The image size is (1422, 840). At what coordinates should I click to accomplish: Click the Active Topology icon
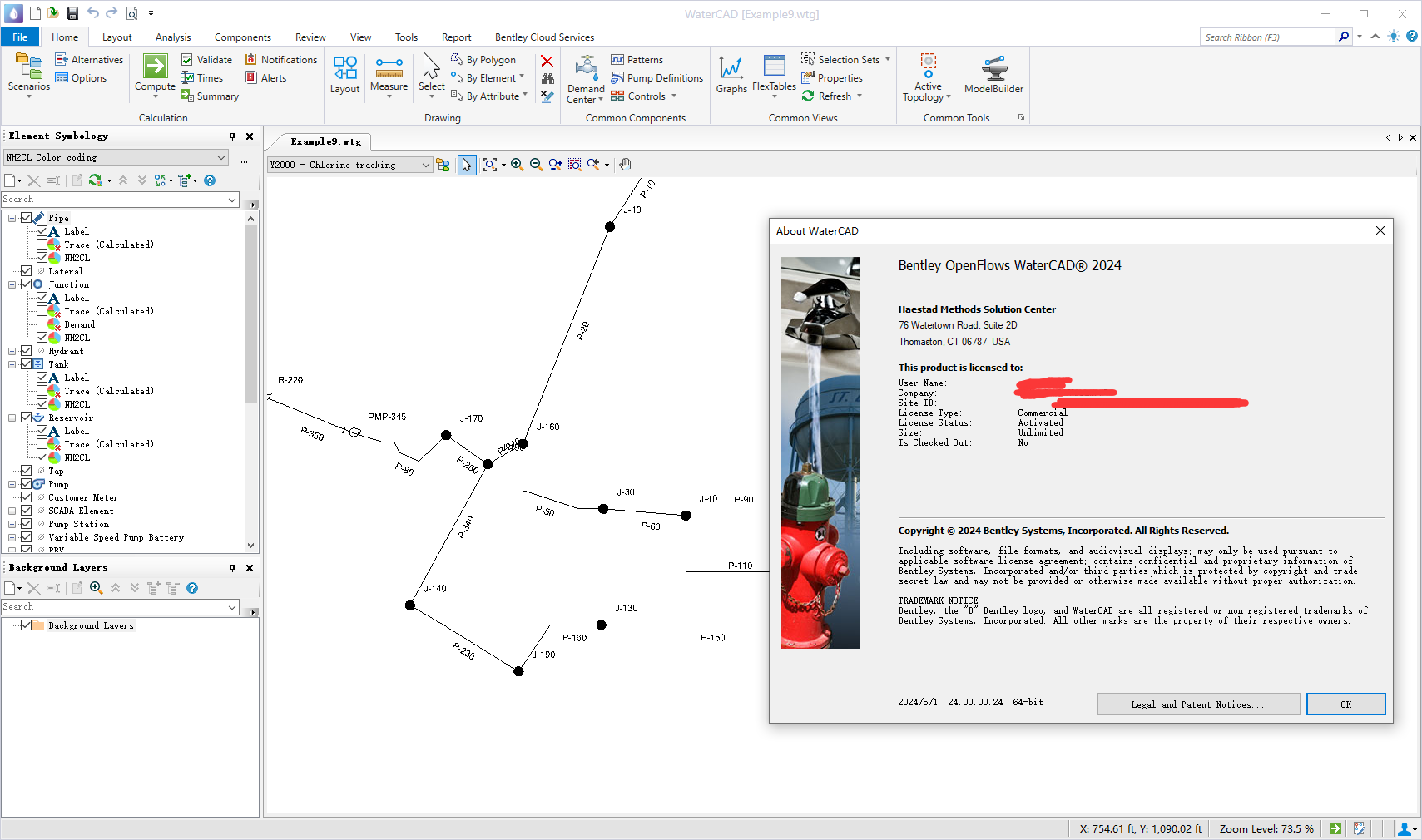click(x=928, y=66)
